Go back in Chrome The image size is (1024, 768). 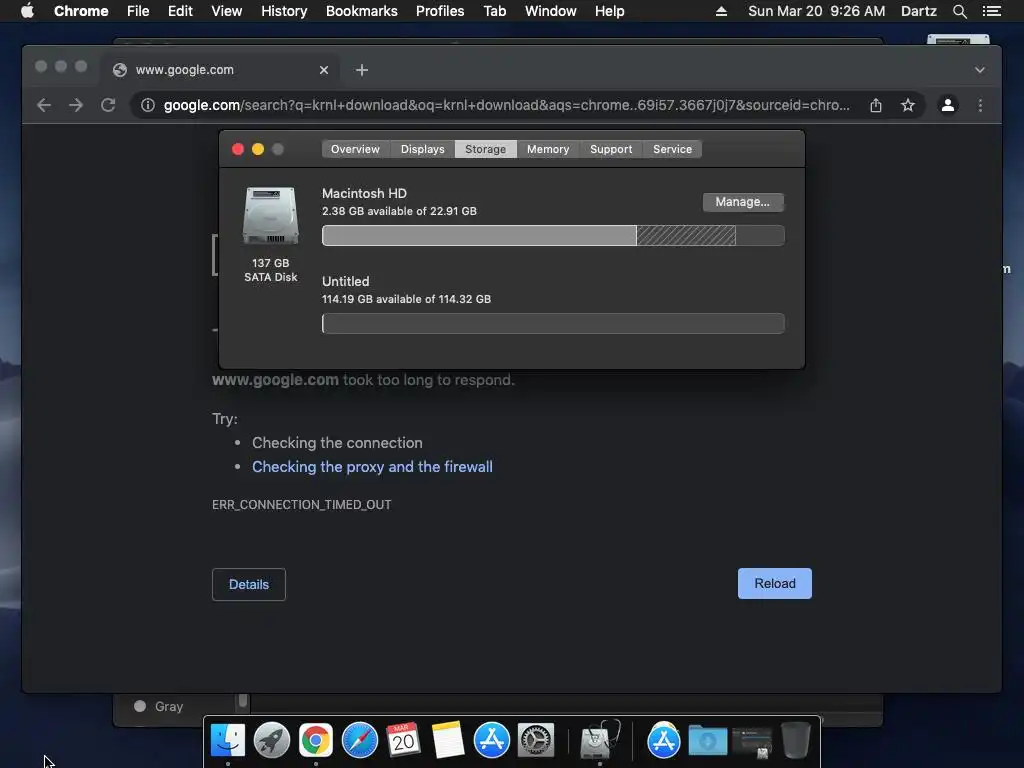click(44, 105)
